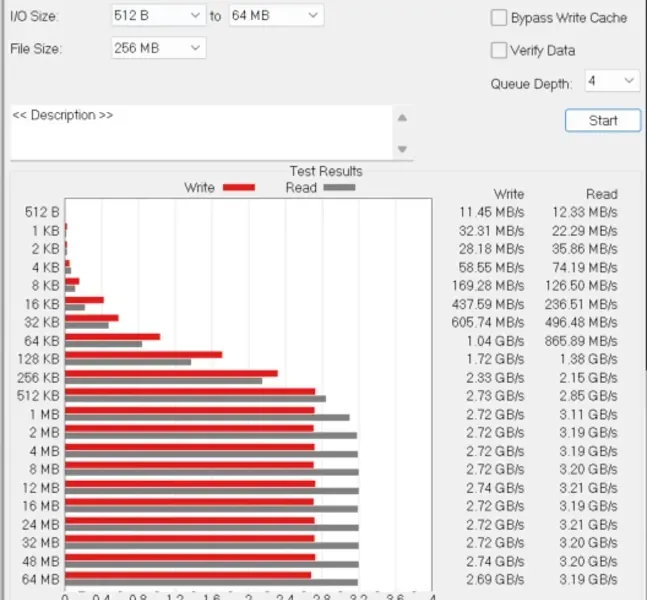
Task: Click the 605.74 MB/s write value
Action: click(x=488, y=322)
